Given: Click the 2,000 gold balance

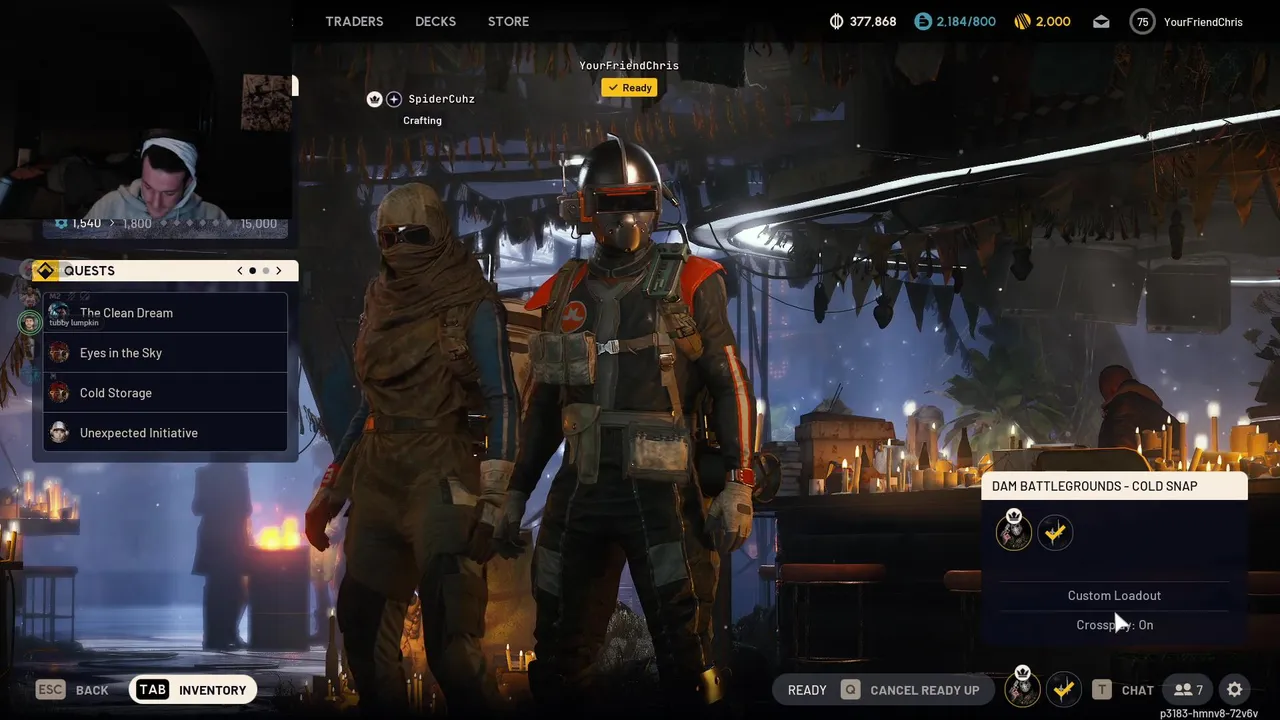Looking at the screenshot, I should click(1053, 21).
